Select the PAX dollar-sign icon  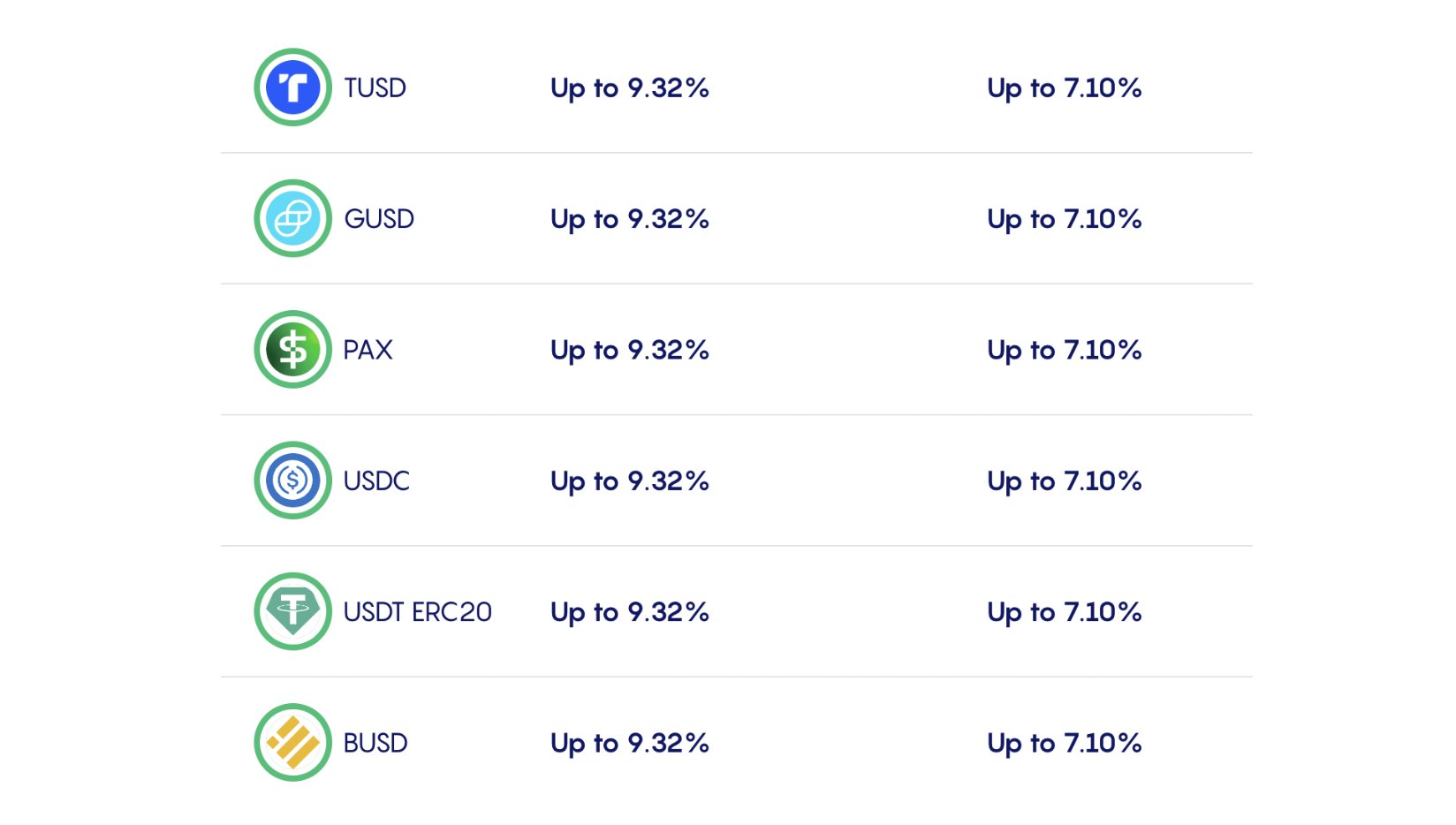pyautogui.click(x=292, y=350)
